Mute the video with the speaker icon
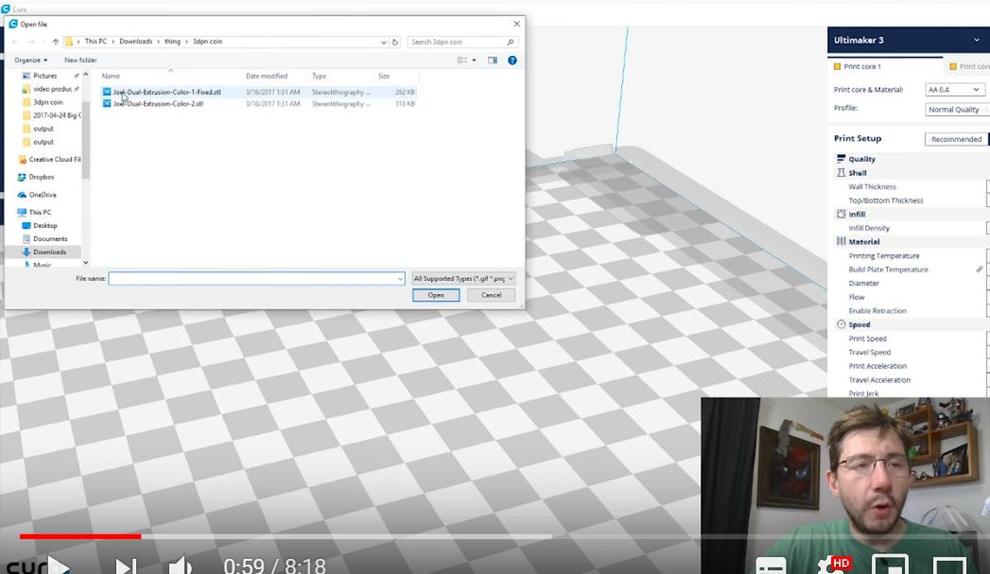 tap(179, 566)
